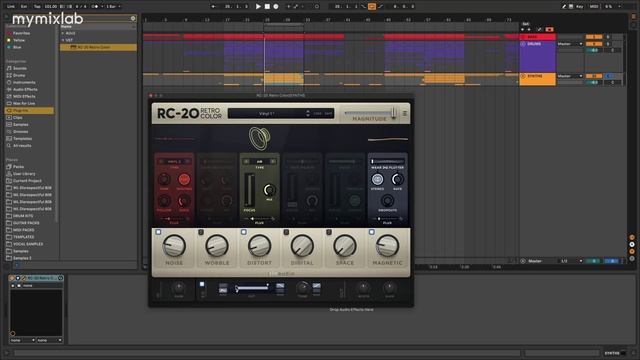The width and height of the screenshot is (640, 360).
Task: Open Samples category in browser
Action: [20, 124]
